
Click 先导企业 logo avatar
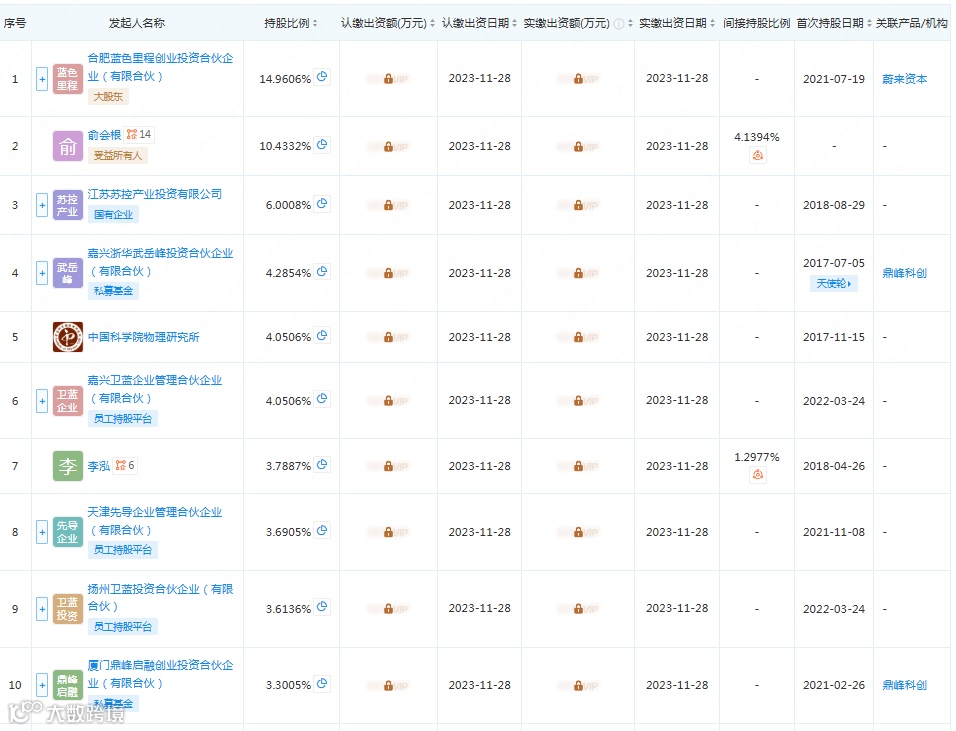(x=68, y=532)
